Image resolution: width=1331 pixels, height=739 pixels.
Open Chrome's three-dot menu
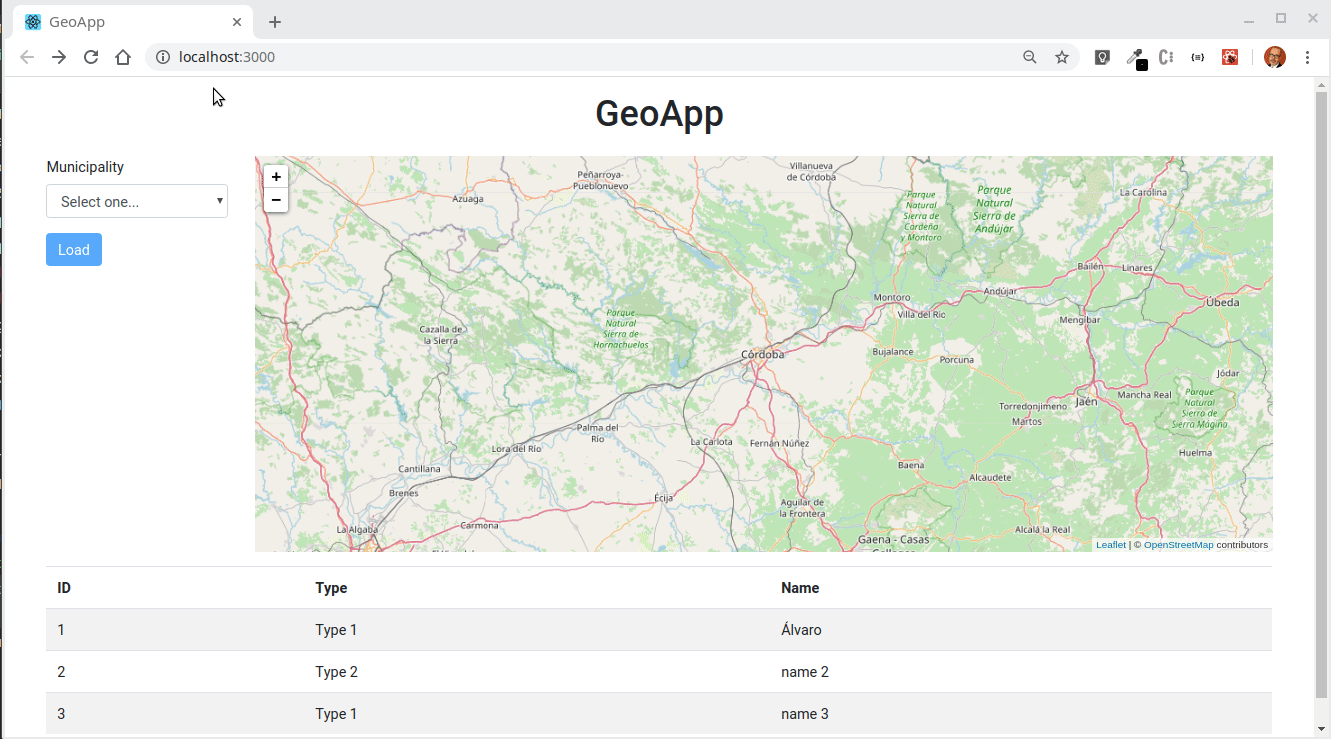pos(1307,57)
